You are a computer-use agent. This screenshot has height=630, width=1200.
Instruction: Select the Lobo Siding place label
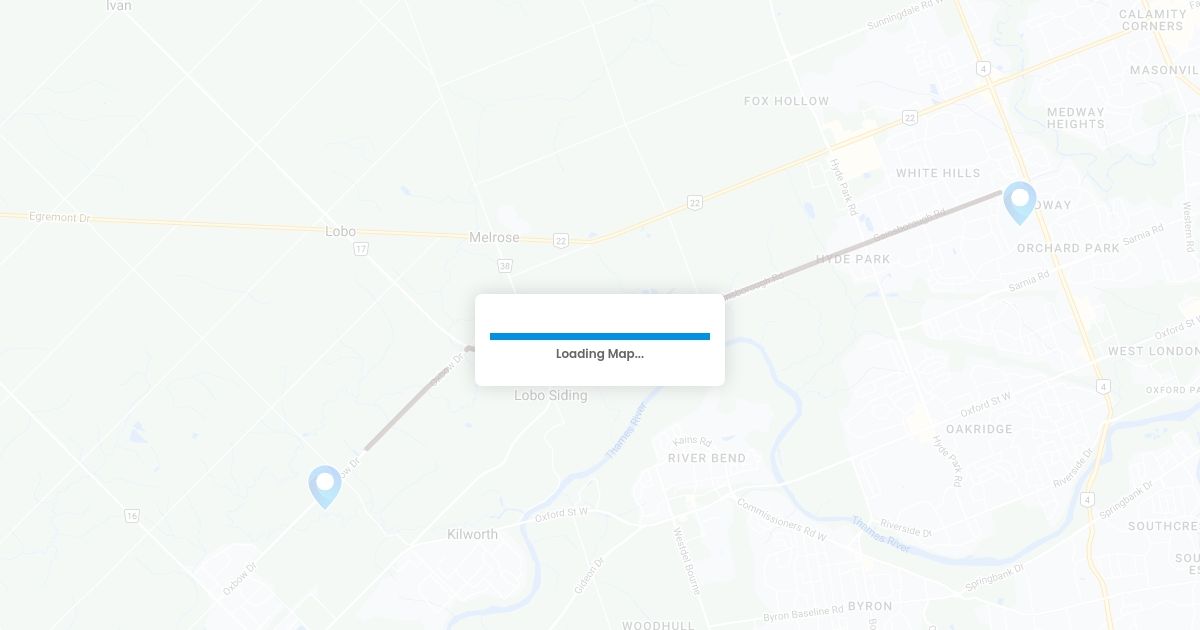click(551, 396)
